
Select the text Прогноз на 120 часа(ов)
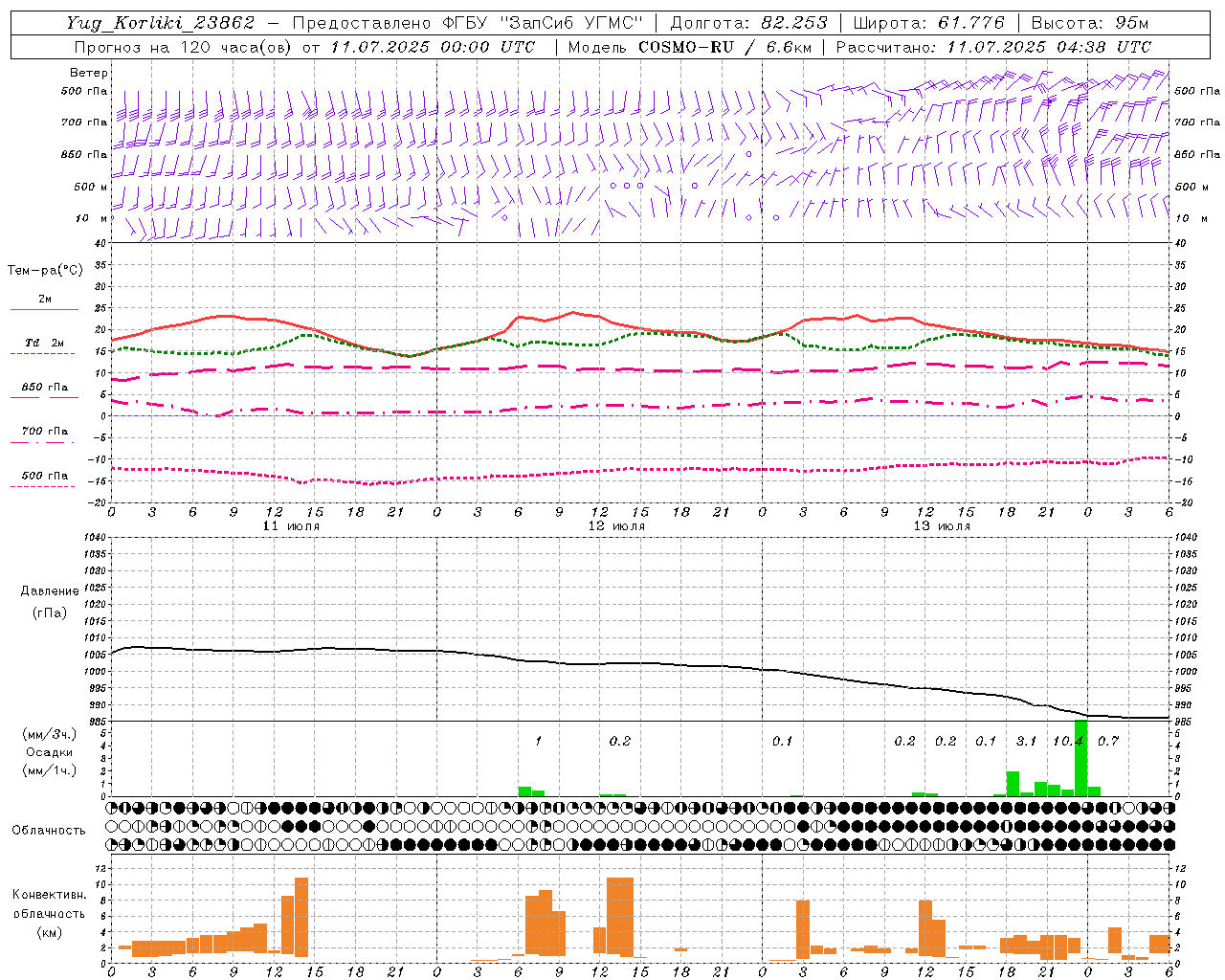pyautogui.click(x=185, y=47)
